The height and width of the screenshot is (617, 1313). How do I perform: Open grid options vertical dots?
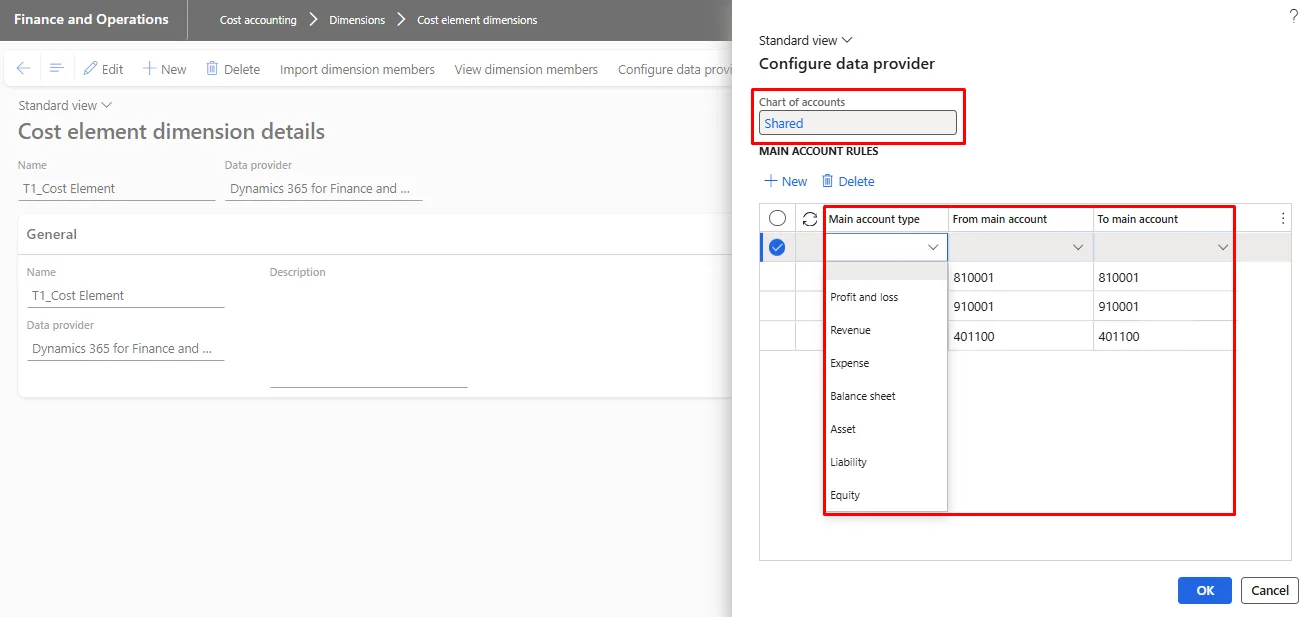pyautogui.click(x=1283, y=218)
